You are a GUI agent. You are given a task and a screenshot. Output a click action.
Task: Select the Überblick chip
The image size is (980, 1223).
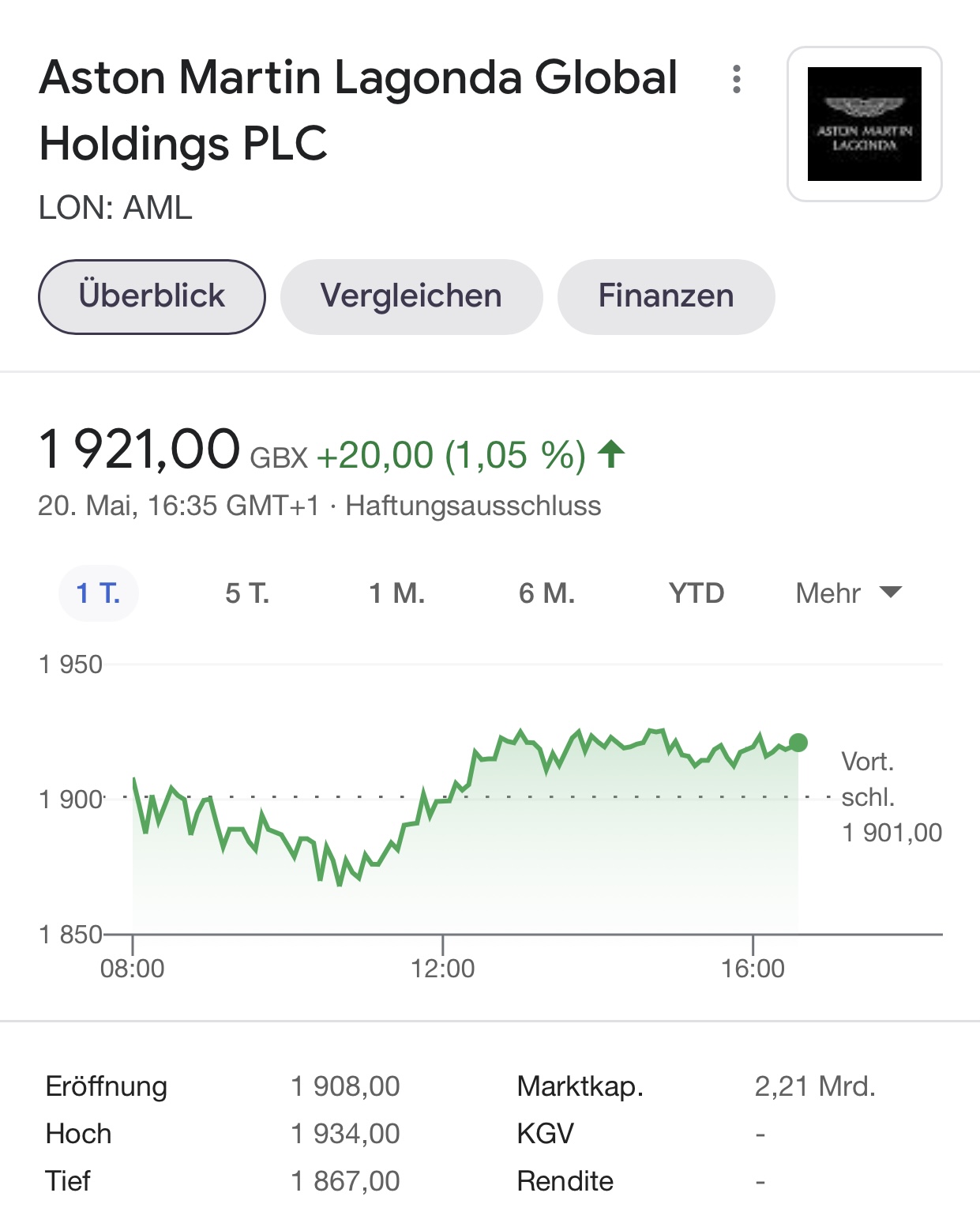(x=152, y=296)
